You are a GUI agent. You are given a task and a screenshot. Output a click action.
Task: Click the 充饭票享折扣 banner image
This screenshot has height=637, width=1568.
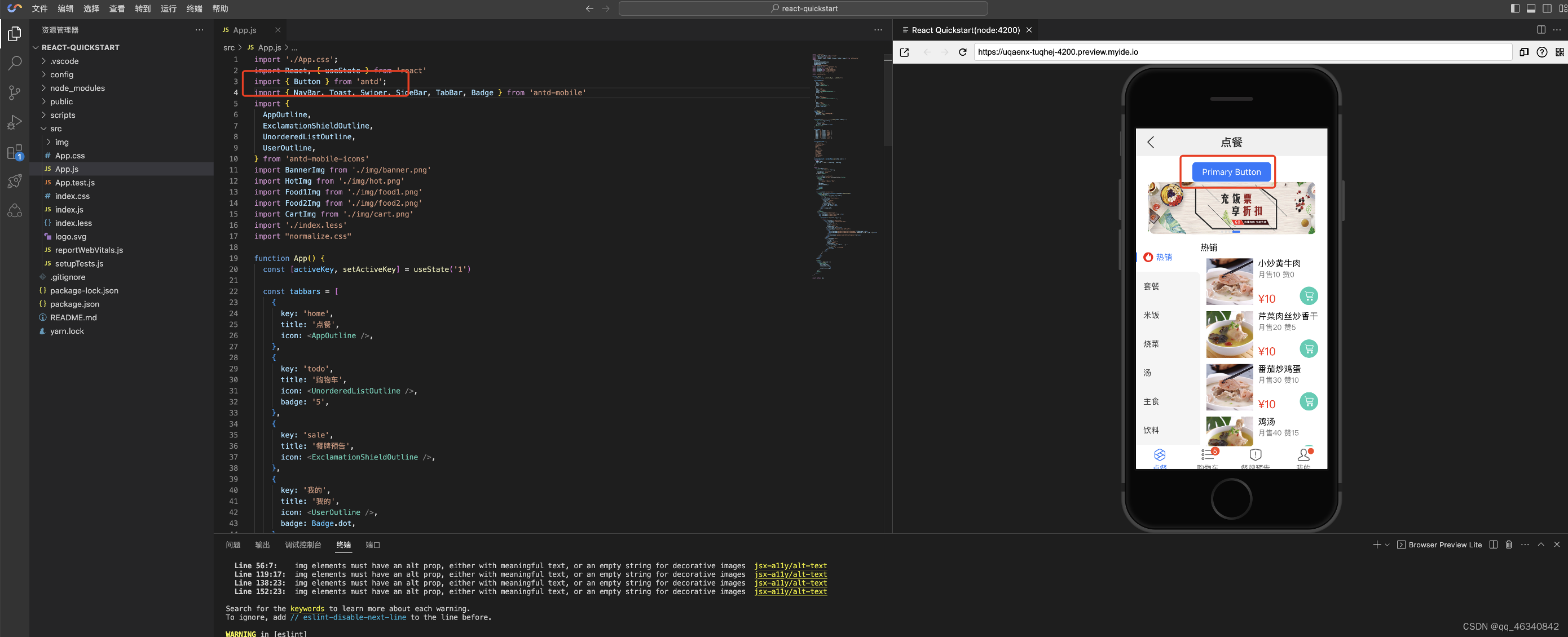click(1231, 207)
